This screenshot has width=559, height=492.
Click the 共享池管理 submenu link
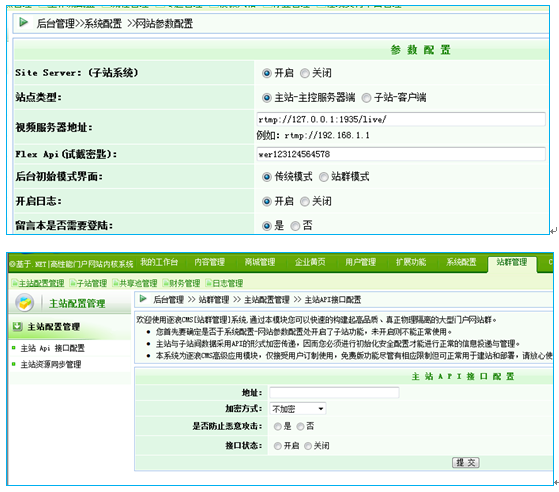(138, 283)
